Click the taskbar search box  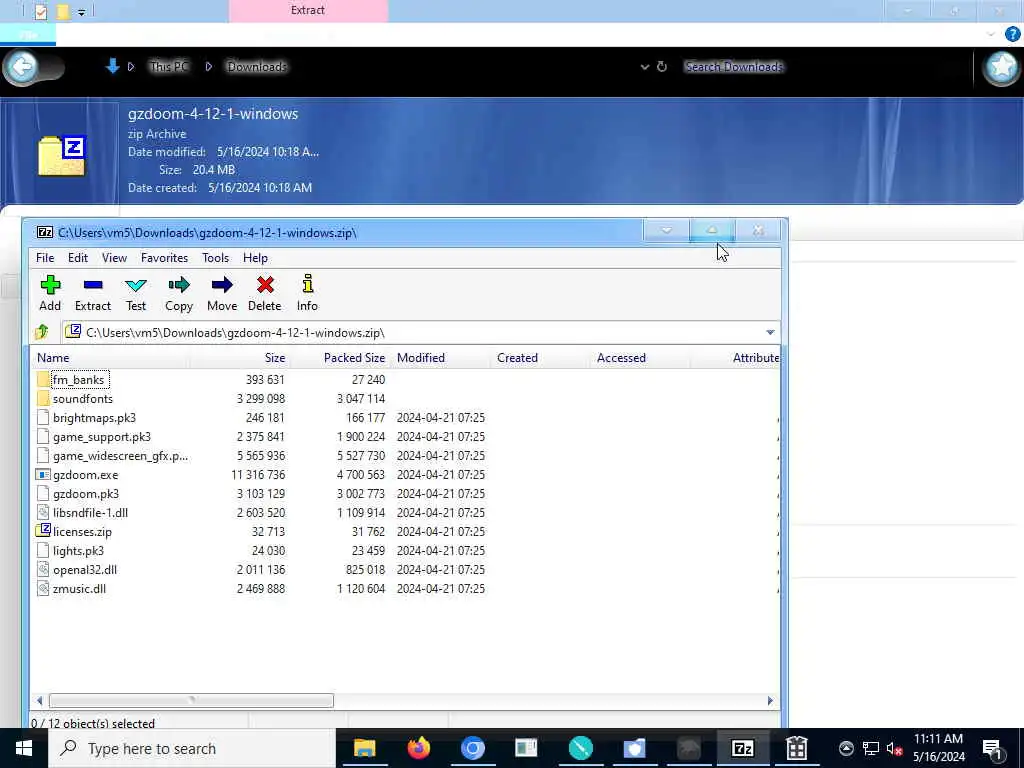coord(193,748)
